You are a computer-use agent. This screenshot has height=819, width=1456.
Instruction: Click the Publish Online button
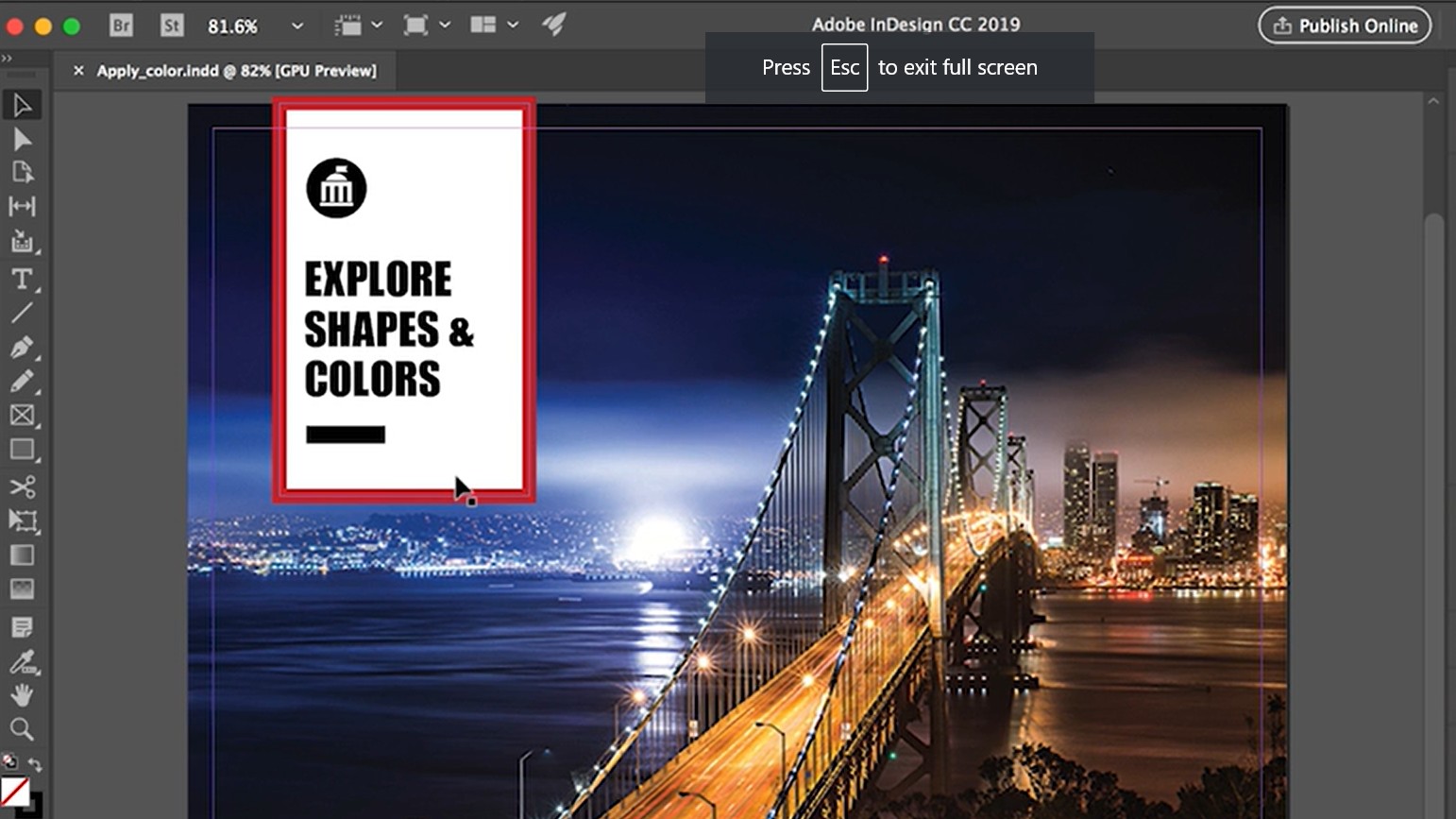1345,26
